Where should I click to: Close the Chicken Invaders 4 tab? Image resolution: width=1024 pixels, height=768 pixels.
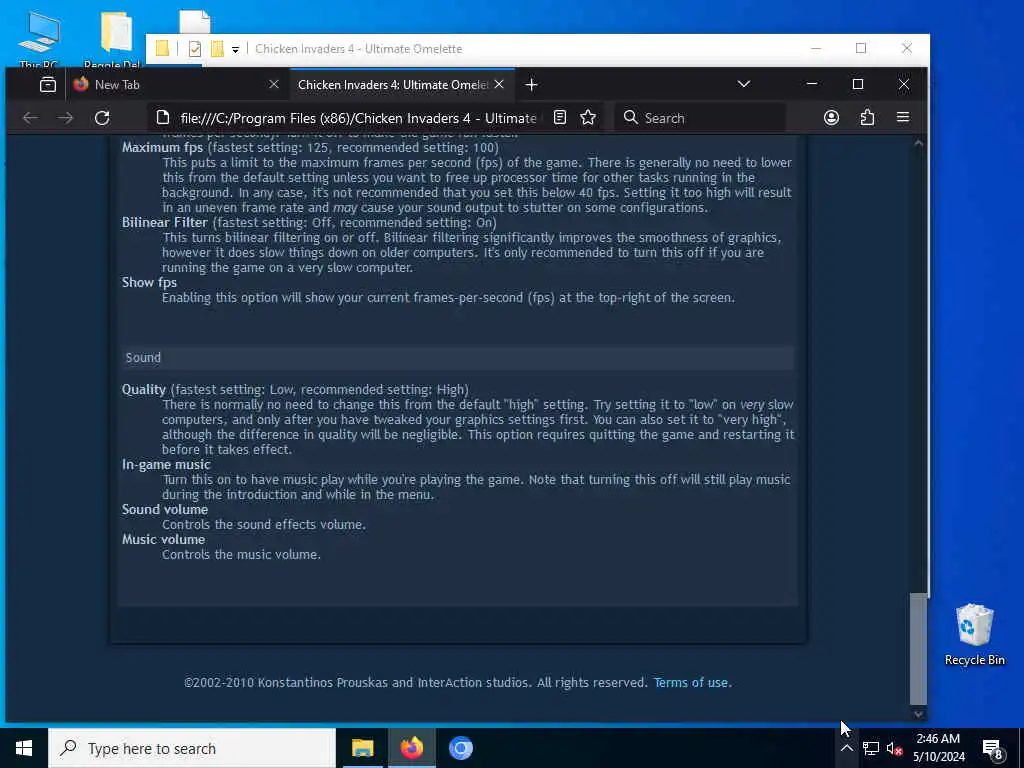(499, 84)
